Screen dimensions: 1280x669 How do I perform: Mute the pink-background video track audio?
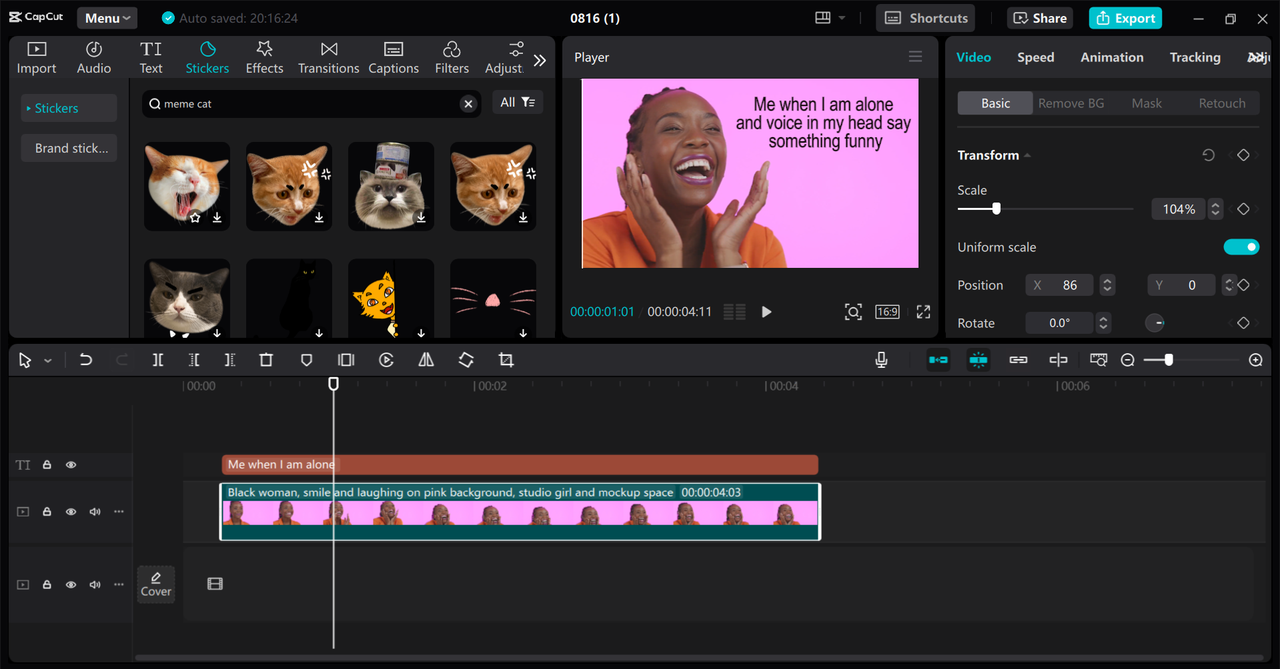point(95,512)
